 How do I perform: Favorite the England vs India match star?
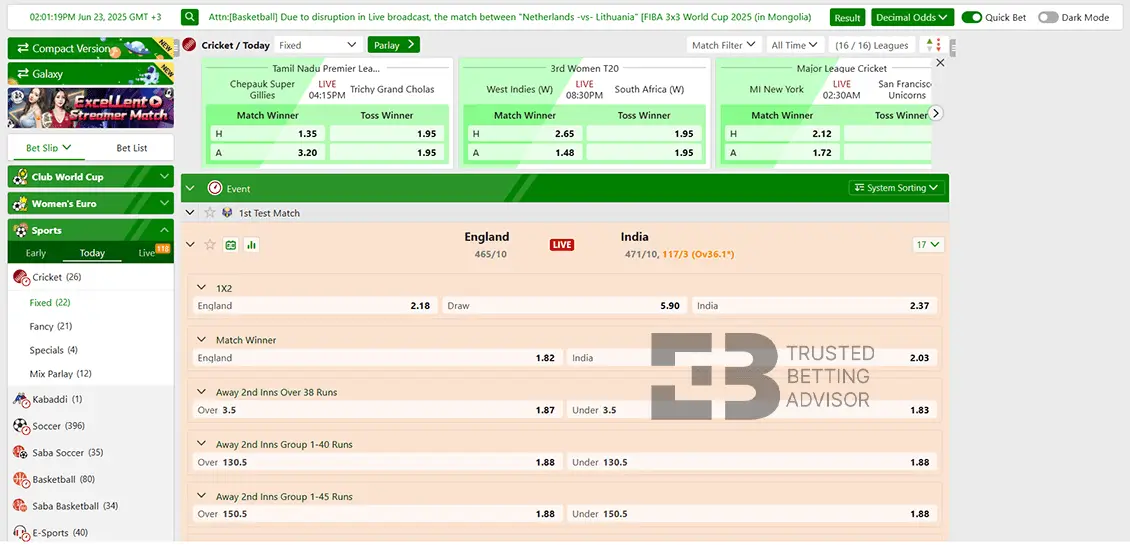tap(210, 244)
